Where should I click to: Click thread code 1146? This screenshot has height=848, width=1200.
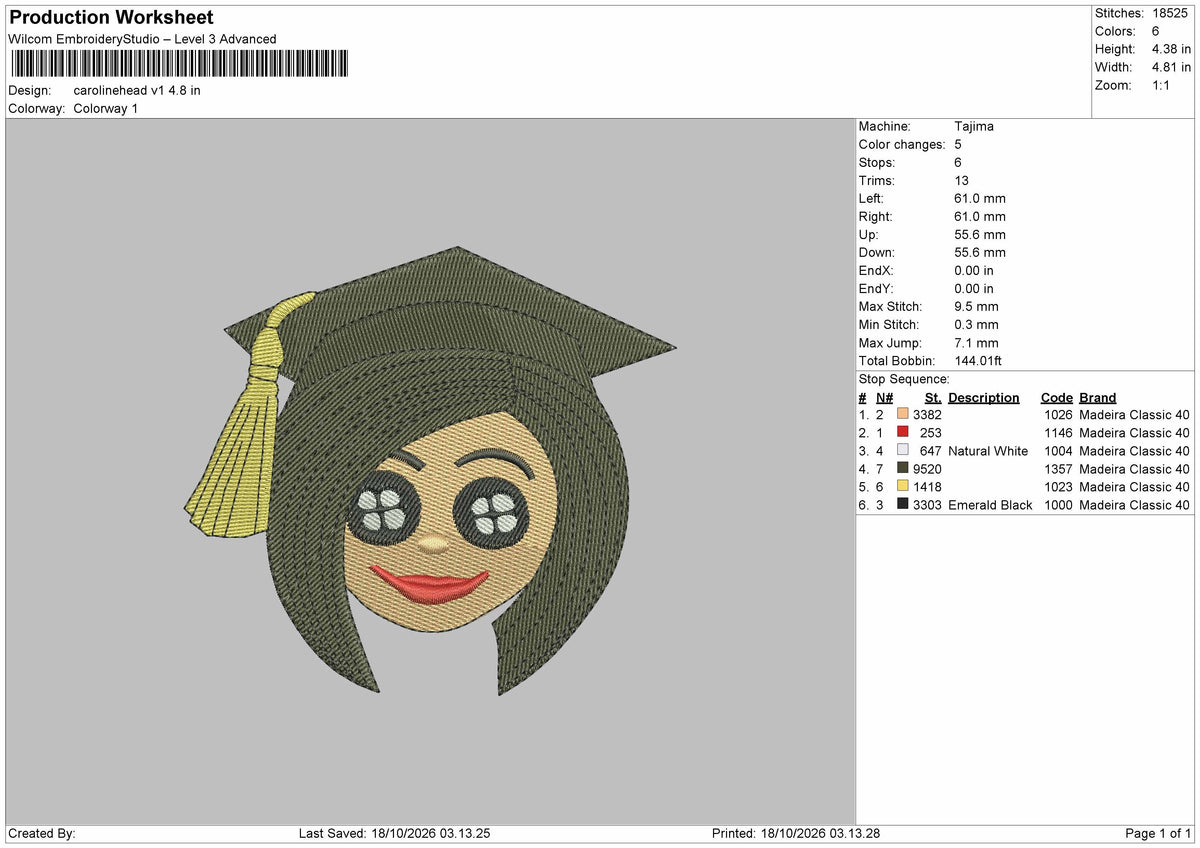[1058, 433]
